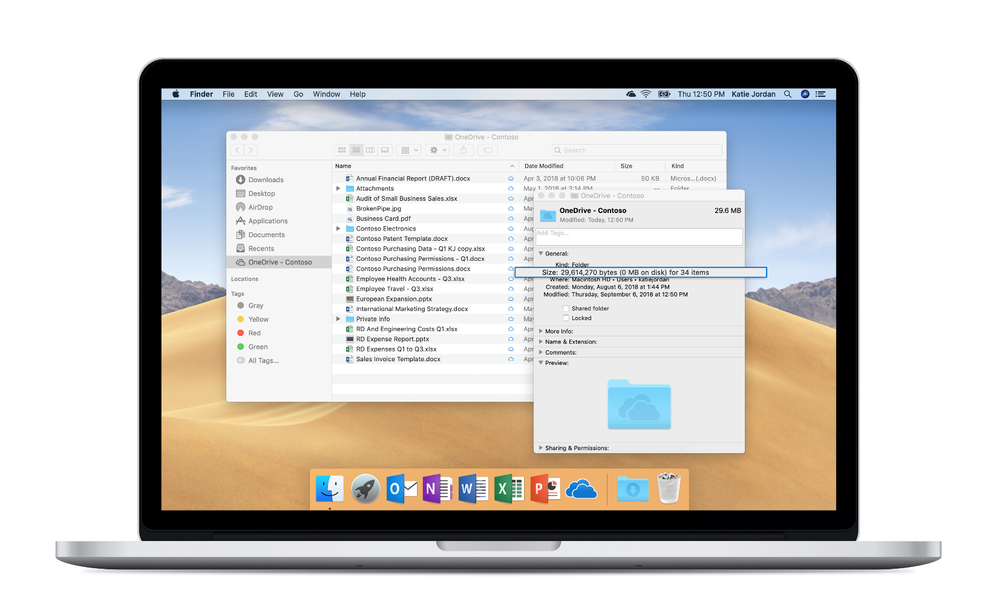The image size is (999, 599).
Task: Open OneDrive app in the Dock
Action: point(581,489)
